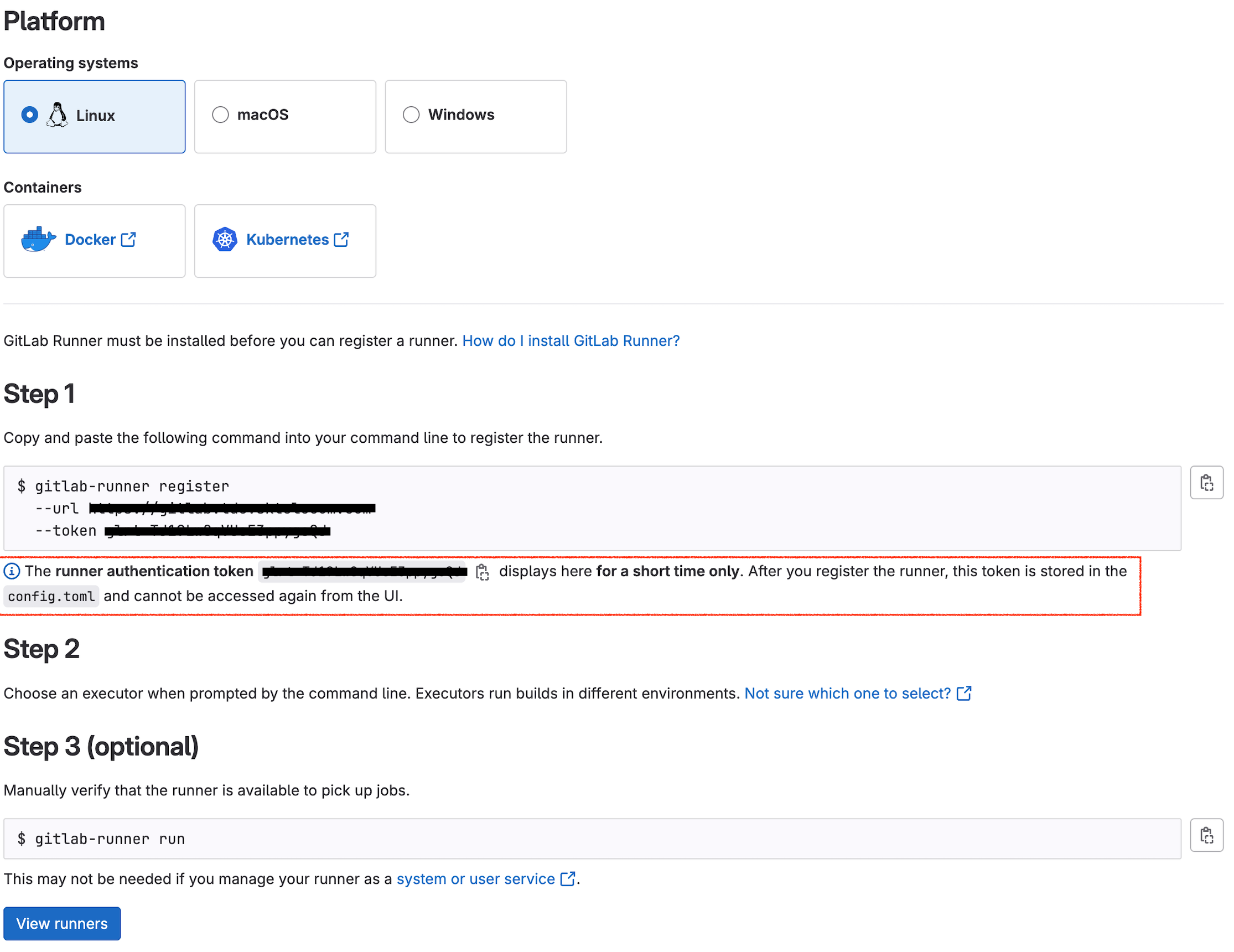Open How do I install GitLab Runner link

(571, 341)
